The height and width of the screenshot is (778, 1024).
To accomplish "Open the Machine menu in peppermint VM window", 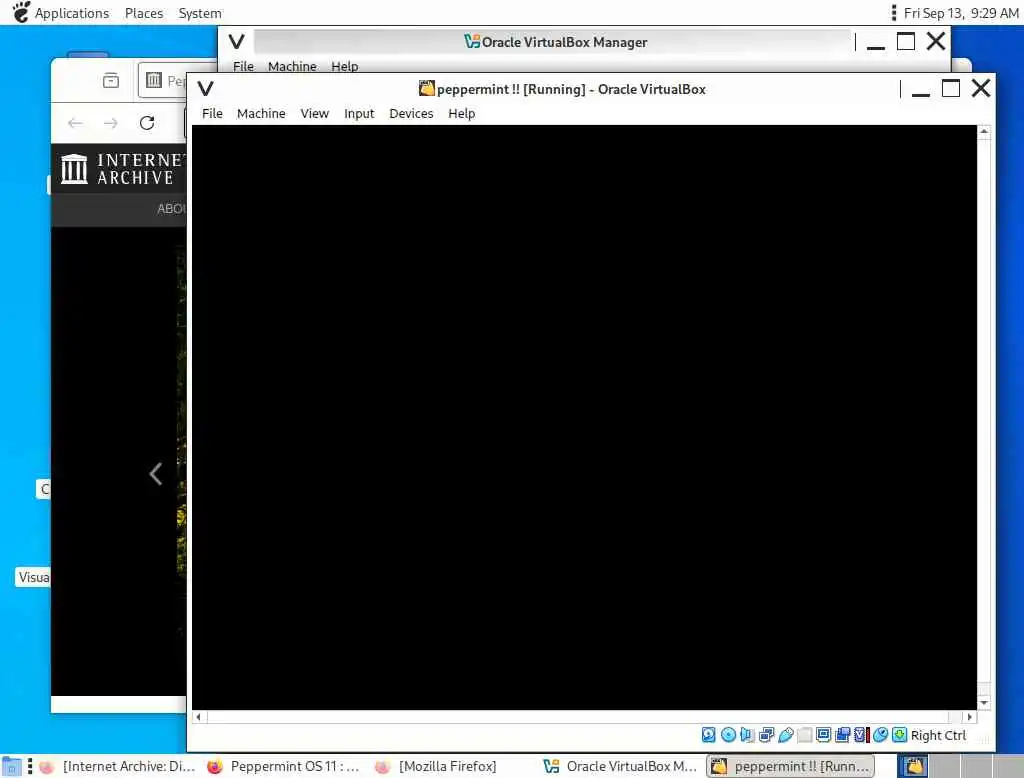I will coord(261,114).
